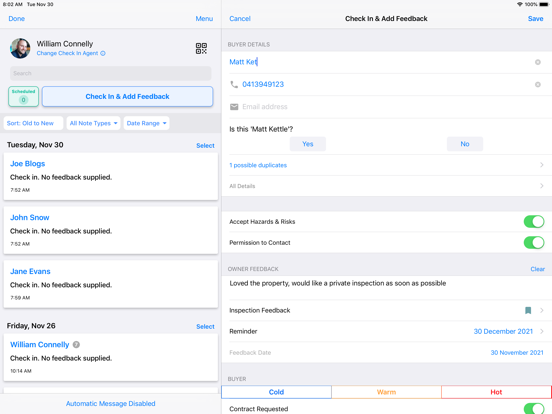552x414 pixels.
Task: Clear the phone number field
Action: [538, 84]
